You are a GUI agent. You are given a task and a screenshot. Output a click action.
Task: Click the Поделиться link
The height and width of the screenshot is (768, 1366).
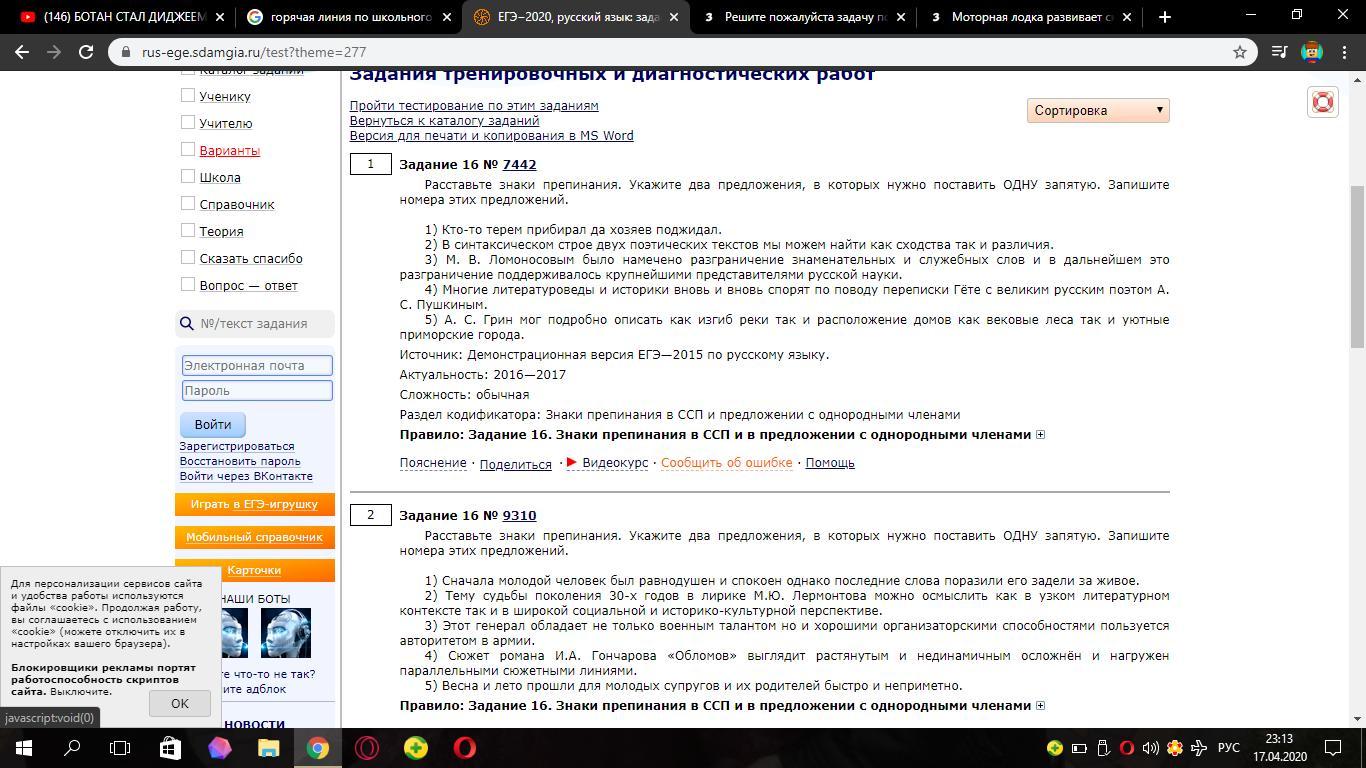pos(516,464)
